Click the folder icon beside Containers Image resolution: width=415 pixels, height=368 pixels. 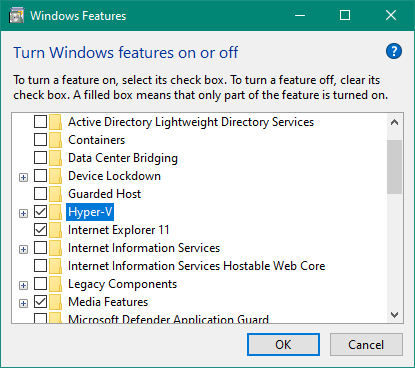tap(55, 140)
